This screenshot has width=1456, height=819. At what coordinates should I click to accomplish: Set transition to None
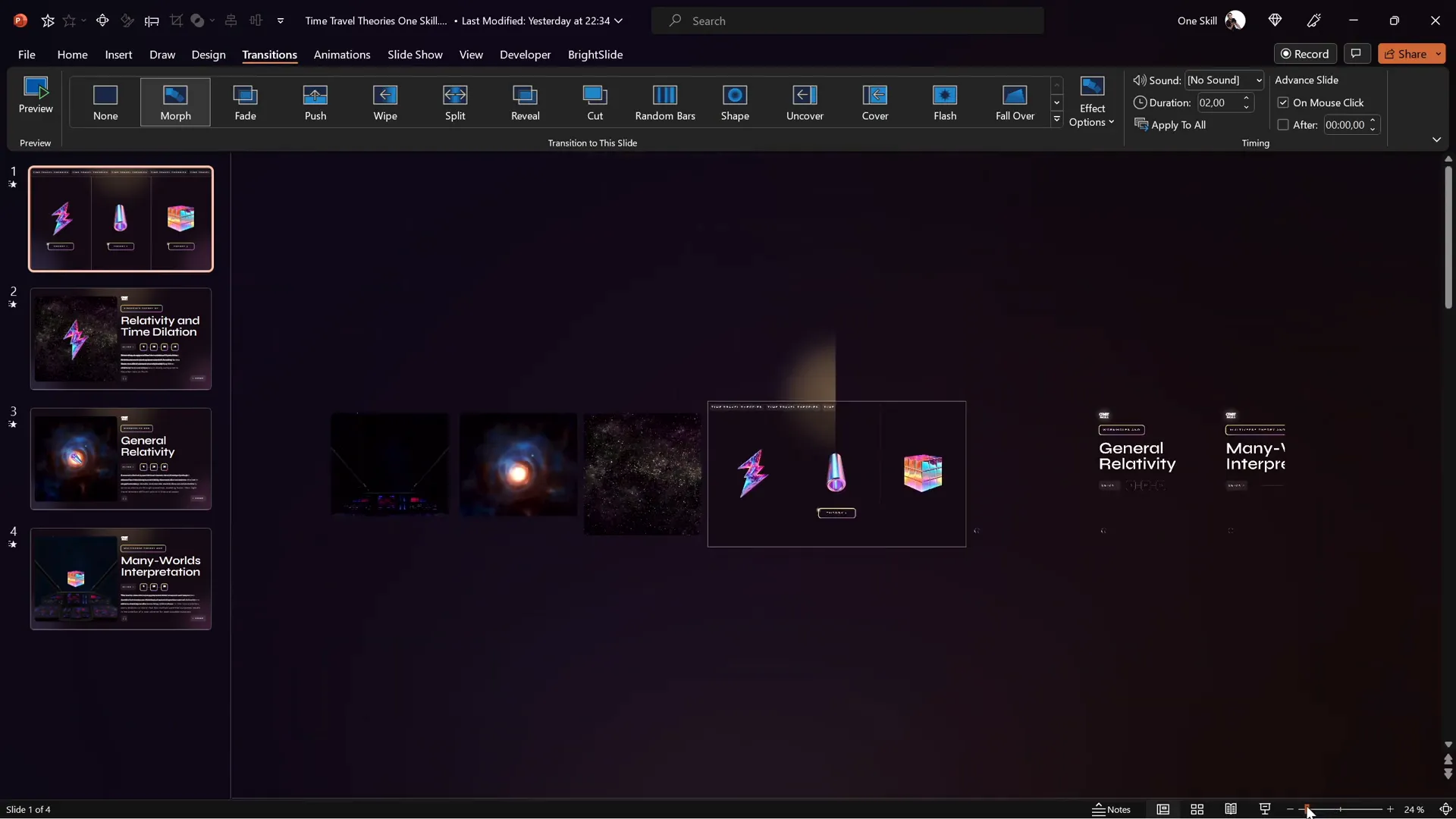point(105,102)
